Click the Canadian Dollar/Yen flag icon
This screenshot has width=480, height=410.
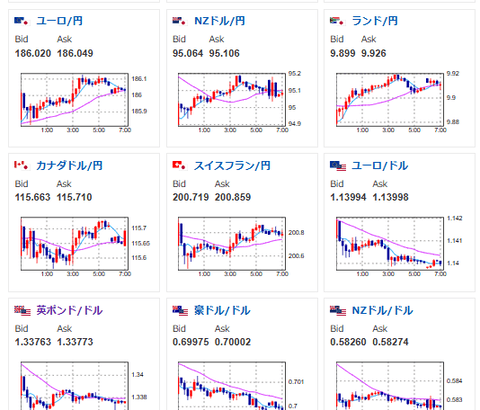[22, 165]
